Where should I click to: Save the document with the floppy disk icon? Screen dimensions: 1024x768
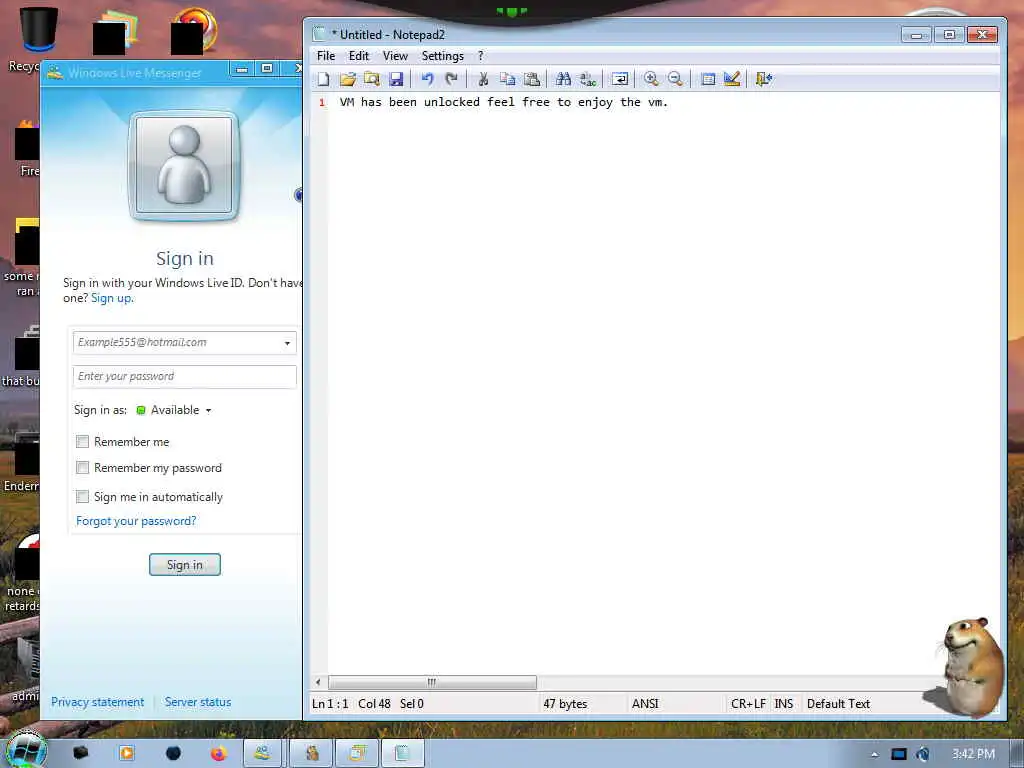[x=396, y=79]
